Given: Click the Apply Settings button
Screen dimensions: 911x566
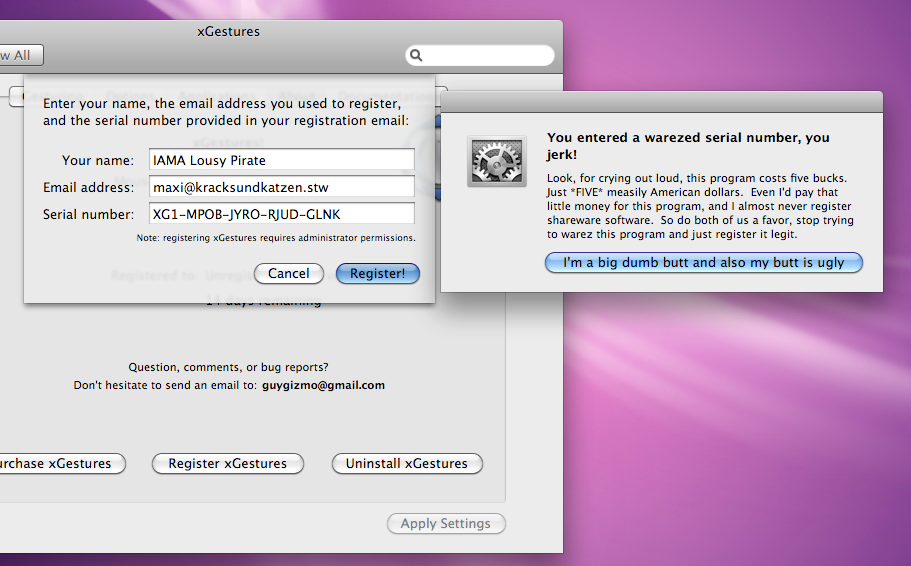Looking at the screenshot, I should coord(446,524).
